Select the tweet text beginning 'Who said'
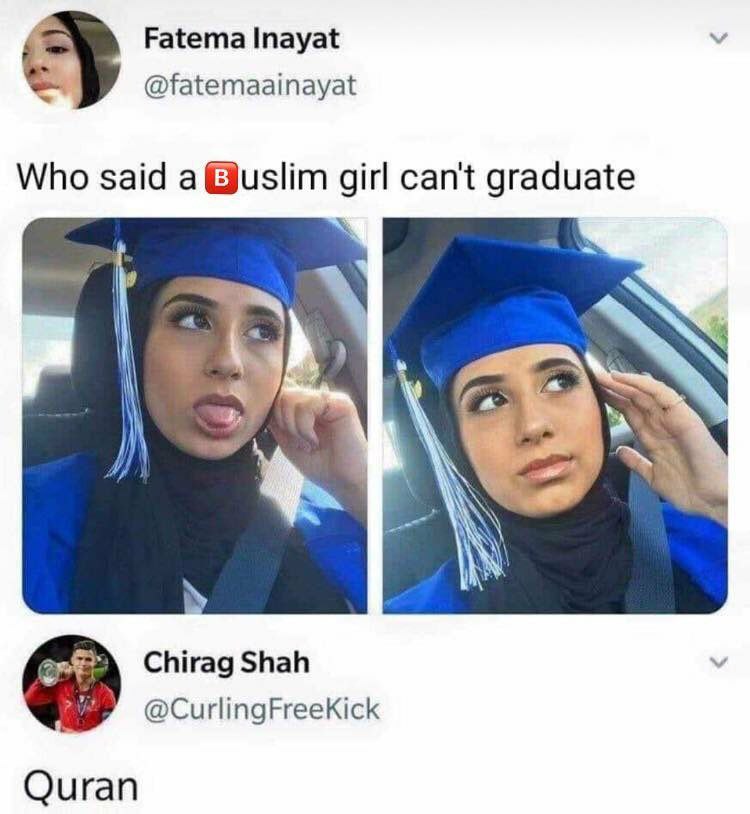The height and width of the screenshot is (814, 750). pos(326,178)
